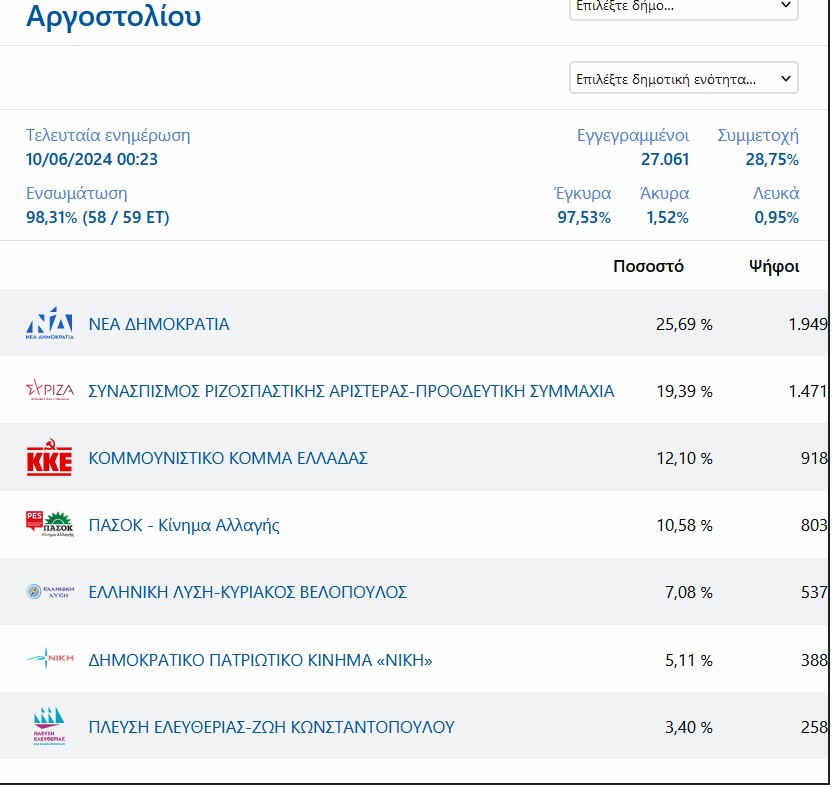Open the ΠΛΕΥΣΗ ΕΛΕΥΘΕΡΙΑΣ-ΖΩΗ ΚΩΝΣΤΑΝΤΟΠΟΥΛΟΥ link
Viewport: 834px width, 787px height.
point(271,726)
